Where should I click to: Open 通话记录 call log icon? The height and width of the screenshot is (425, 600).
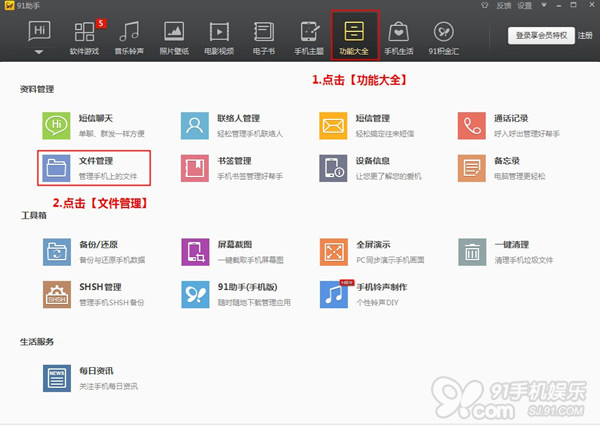[x=472, y=125]
